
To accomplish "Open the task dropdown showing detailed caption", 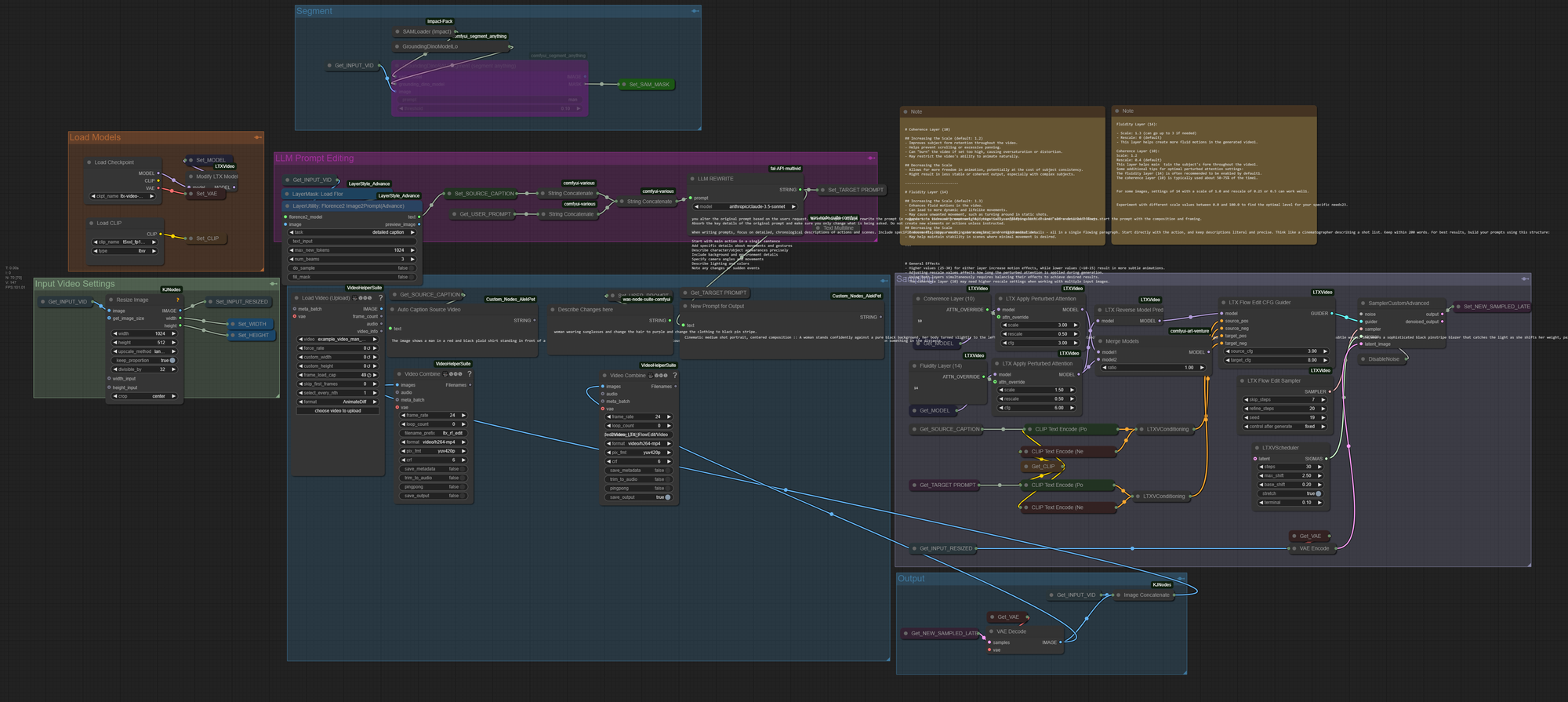I will [352, 232].
